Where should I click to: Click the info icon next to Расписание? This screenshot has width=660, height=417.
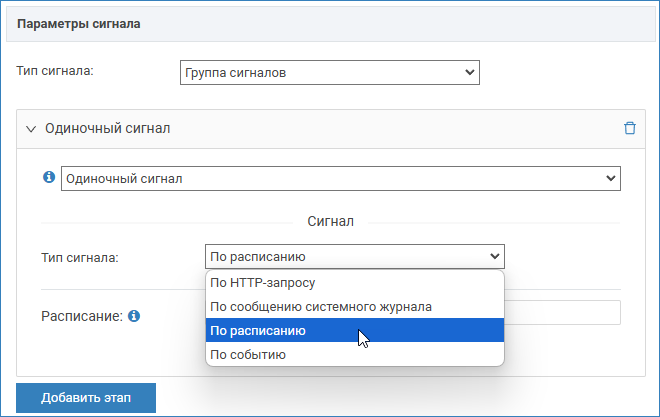tap(133, 315)
